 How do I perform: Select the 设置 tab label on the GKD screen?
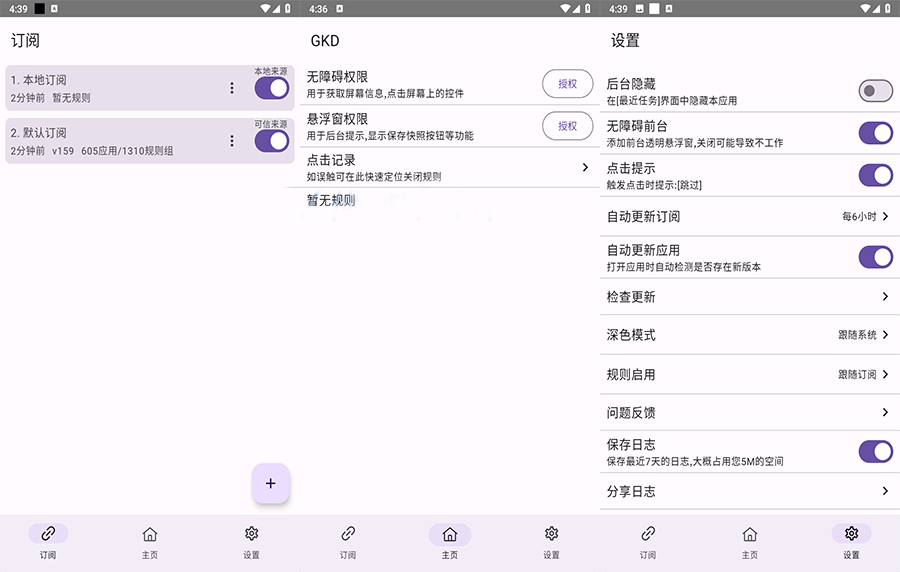coord(552,555)
